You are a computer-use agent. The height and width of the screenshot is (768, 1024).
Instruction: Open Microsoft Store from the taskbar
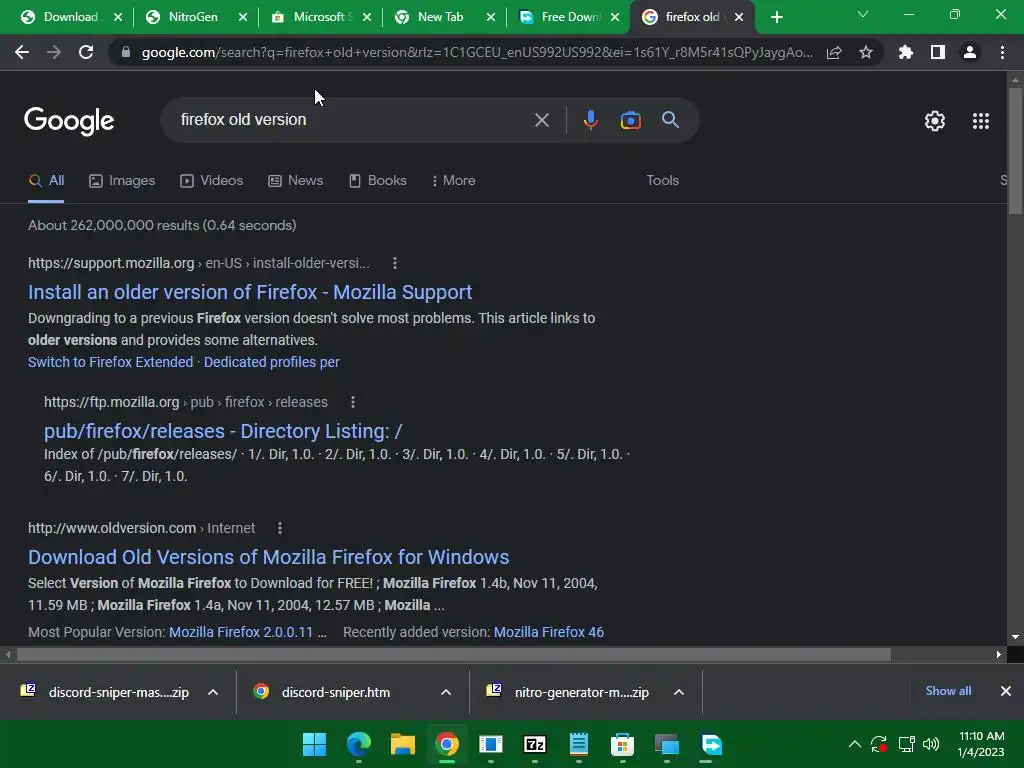coord(622,744)
